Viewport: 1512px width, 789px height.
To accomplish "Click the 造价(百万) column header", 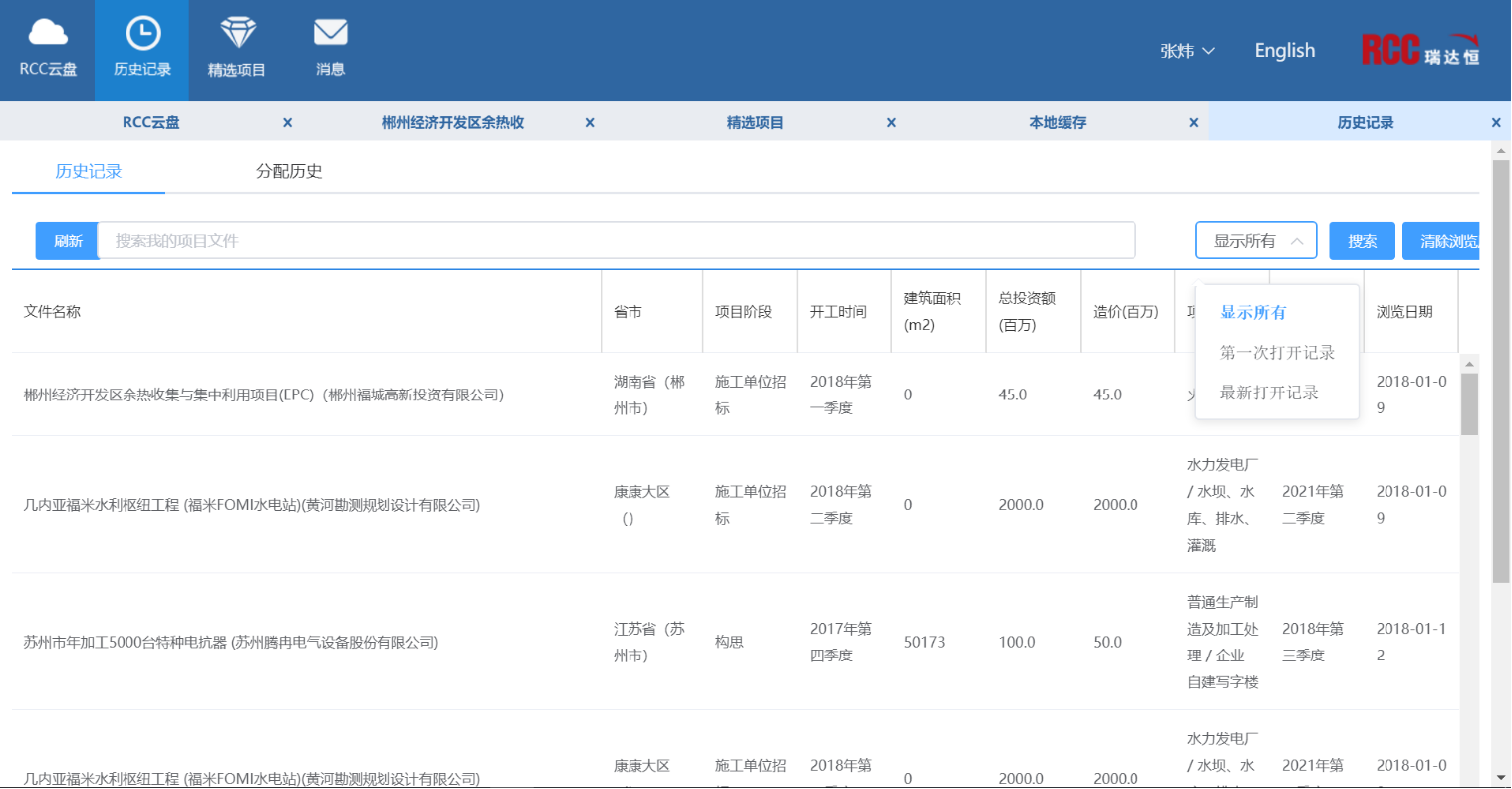I will click(1127, 312).
